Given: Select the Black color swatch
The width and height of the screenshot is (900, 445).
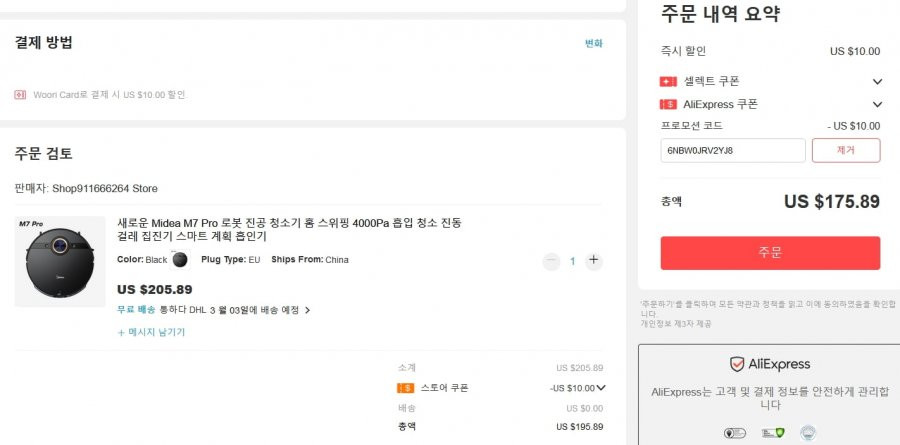Looking at the screenshot, I should (180, 260).
